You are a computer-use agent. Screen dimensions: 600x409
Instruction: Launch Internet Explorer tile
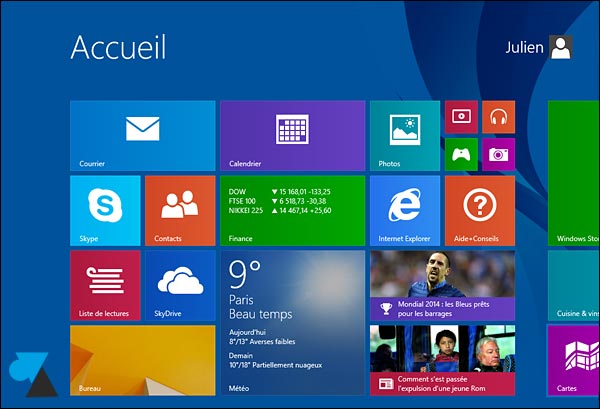405,210
